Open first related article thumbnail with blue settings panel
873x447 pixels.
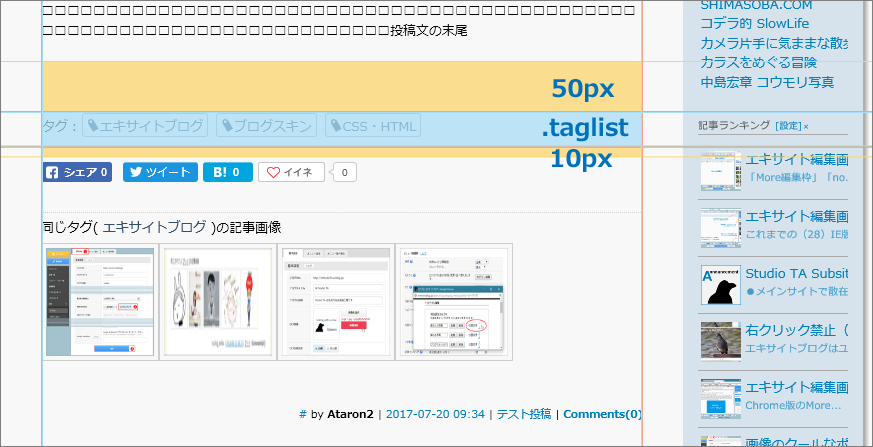(100, 302)
